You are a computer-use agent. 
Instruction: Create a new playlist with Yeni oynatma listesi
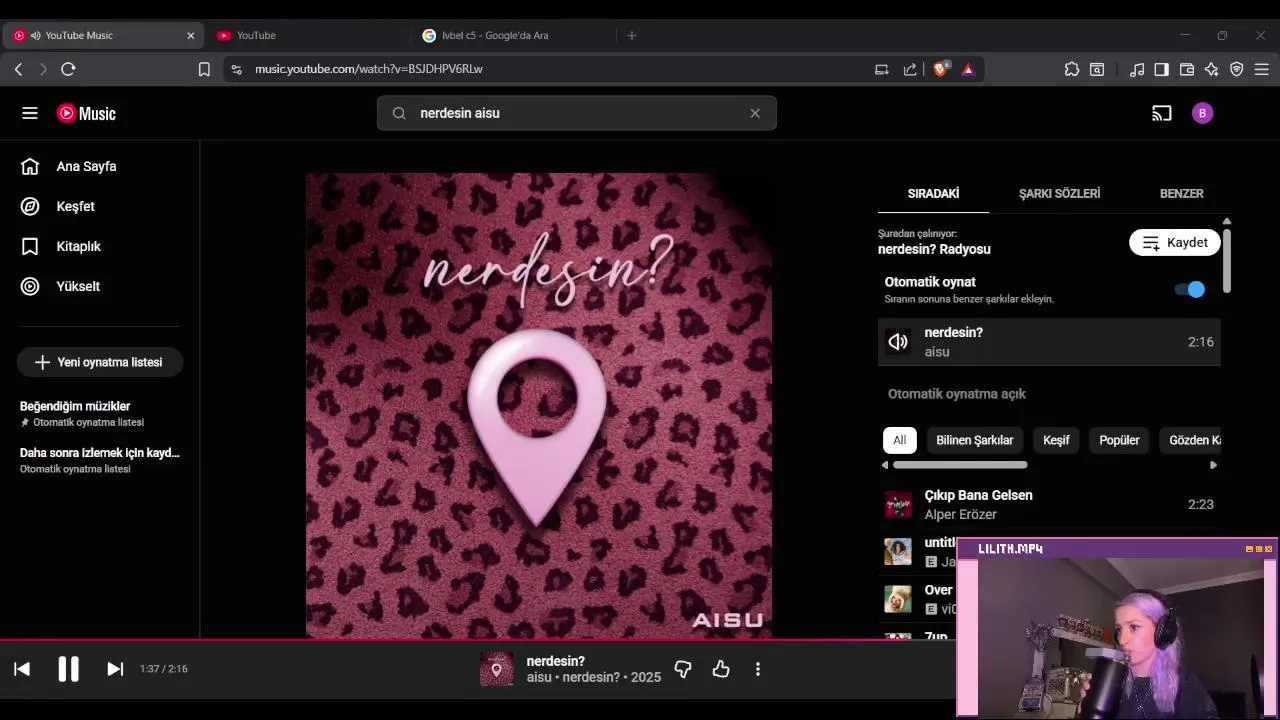(100, 362)
